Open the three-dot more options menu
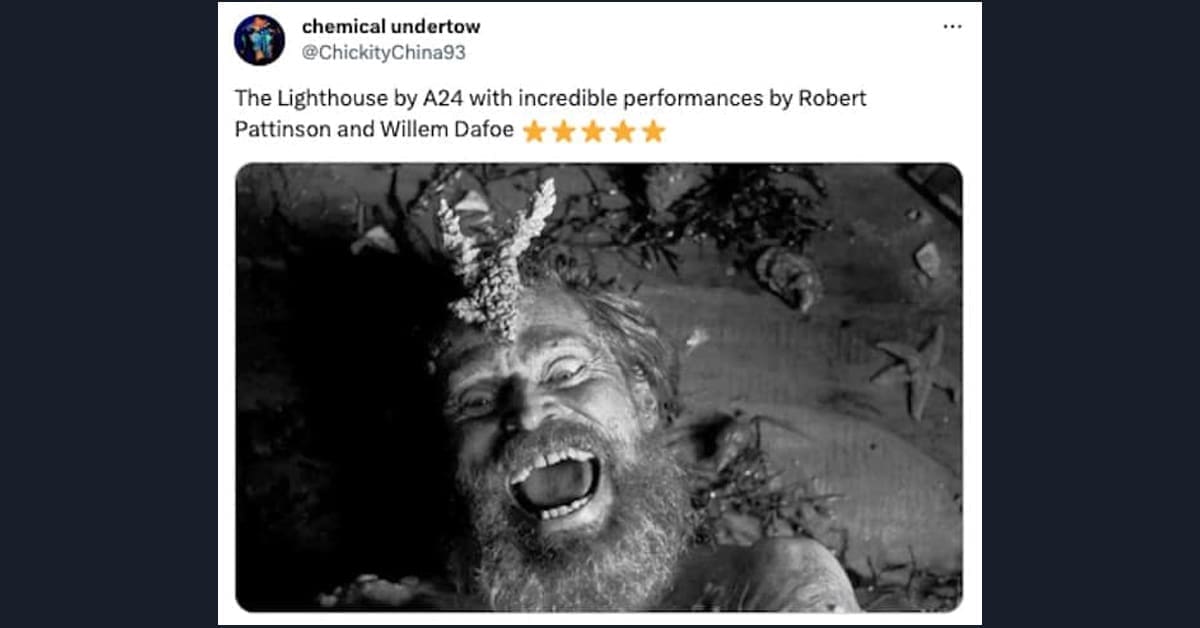The height and width of the screenshot is (628, 1200). pos(952,26)
